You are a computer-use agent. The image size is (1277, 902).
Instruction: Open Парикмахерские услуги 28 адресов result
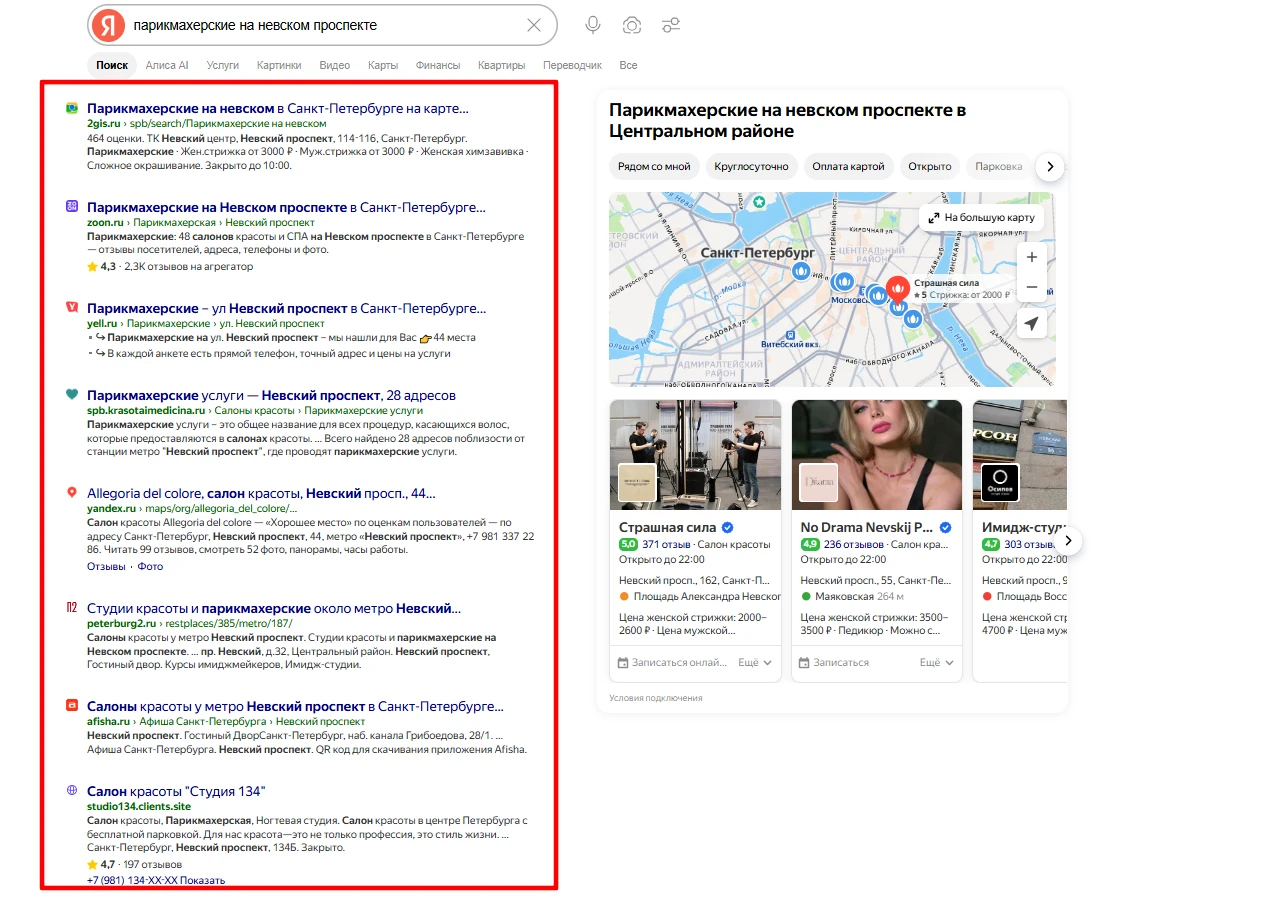pyautogui.click(x=271, y=395)
